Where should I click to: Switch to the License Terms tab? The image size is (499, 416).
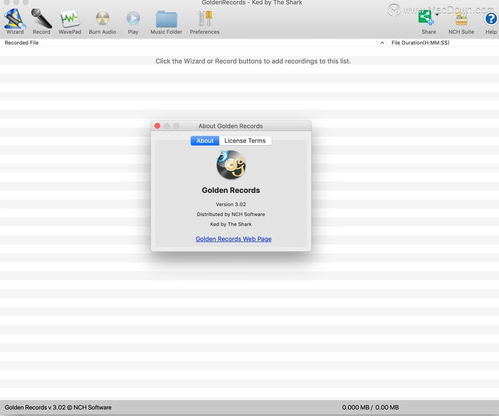point(245,141)
